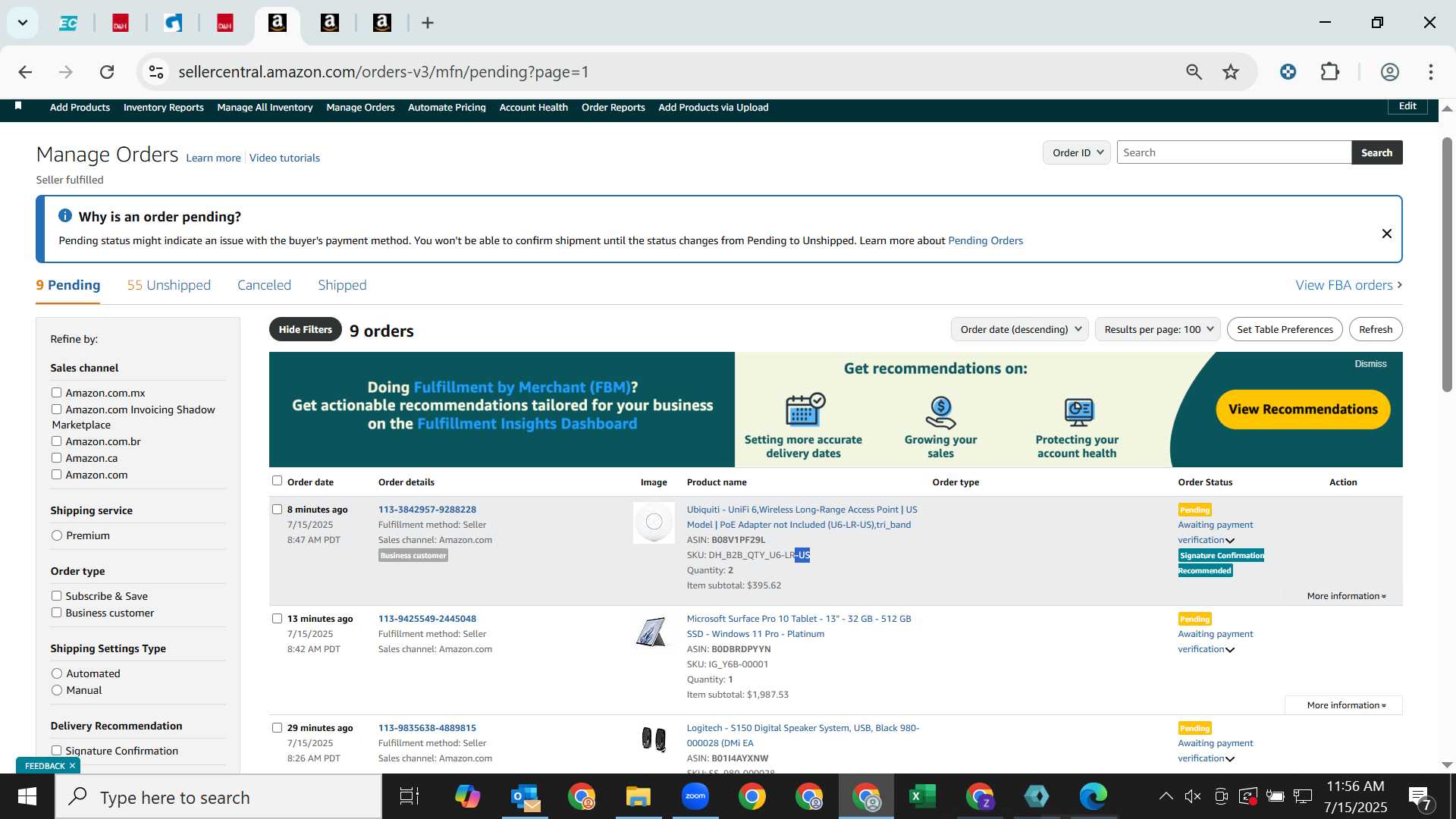
Task: Open Account Health menu item
Action: click(x=533, y=107)
